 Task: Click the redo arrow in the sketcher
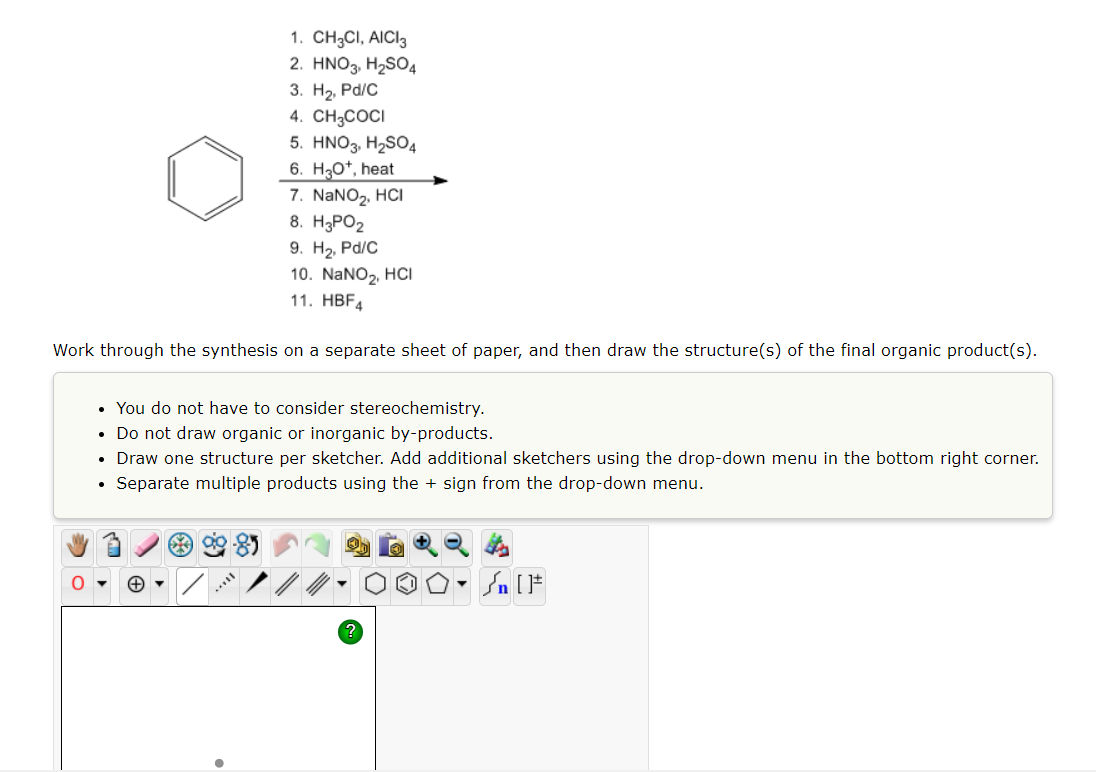coord(320,546)
